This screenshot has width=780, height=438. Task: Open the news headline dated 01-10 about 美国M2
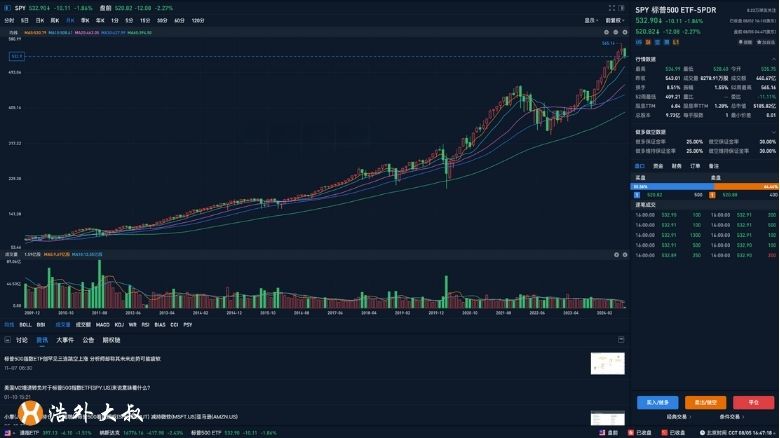(x=77, y=387)
